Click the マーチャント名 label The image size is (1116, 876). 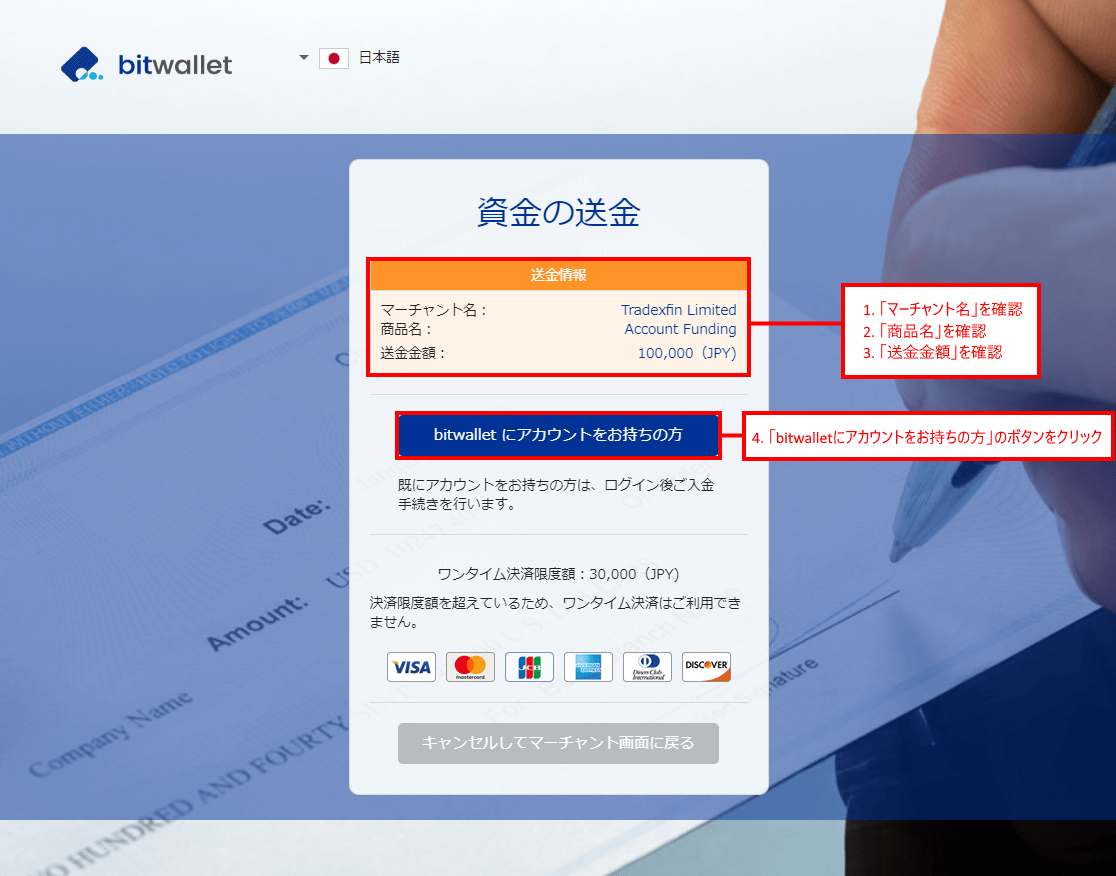[x=433, y=310]
